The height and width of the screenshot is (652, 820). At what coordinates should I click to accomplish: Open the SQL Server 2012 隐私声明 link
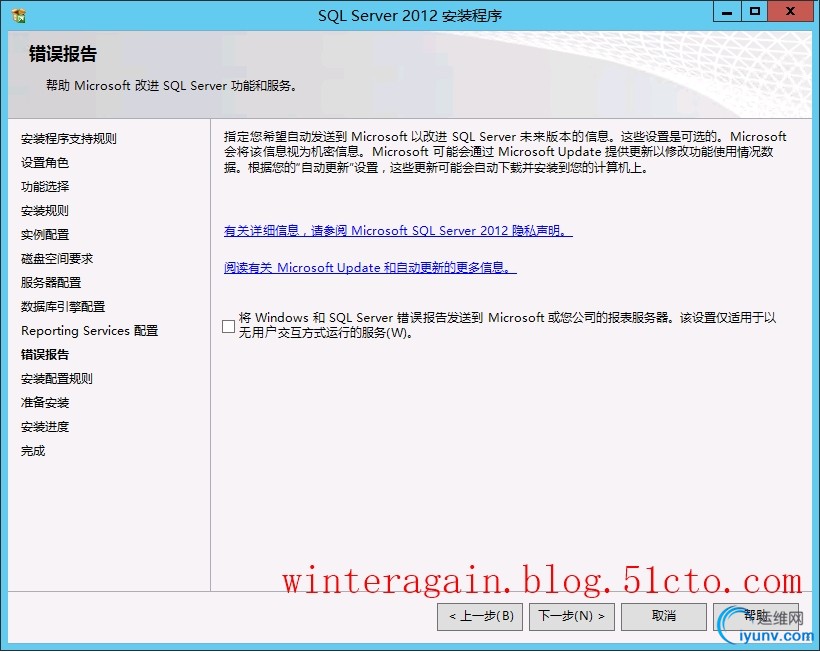point(398,231)
